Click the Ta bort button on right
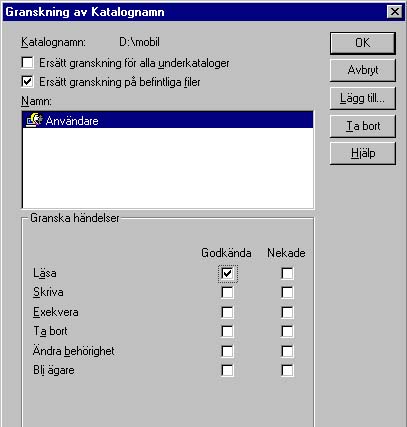 363,126
